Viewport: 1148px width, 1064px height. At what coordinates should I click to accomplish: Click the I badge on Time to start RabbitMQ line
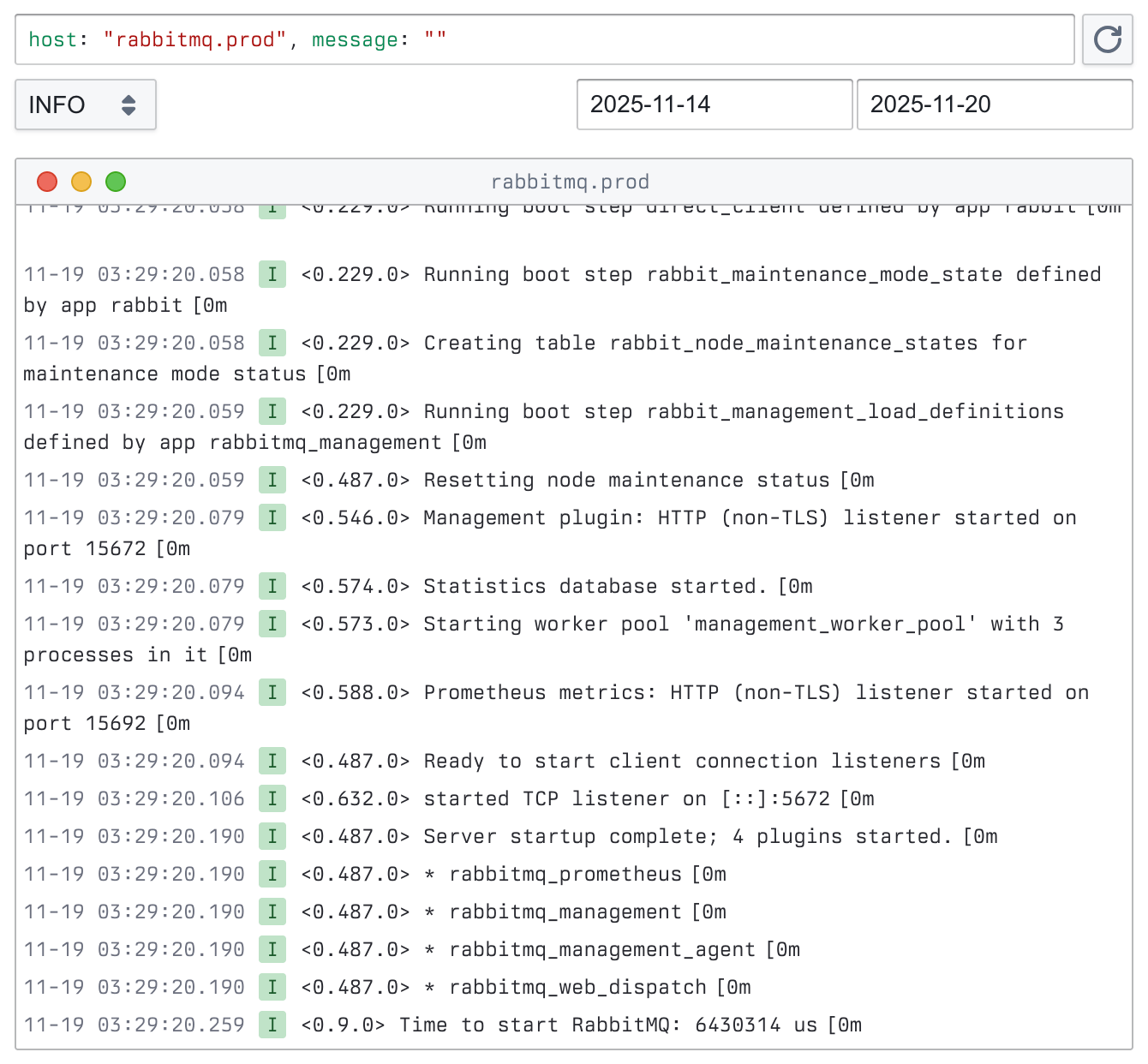click(272, 1025)
